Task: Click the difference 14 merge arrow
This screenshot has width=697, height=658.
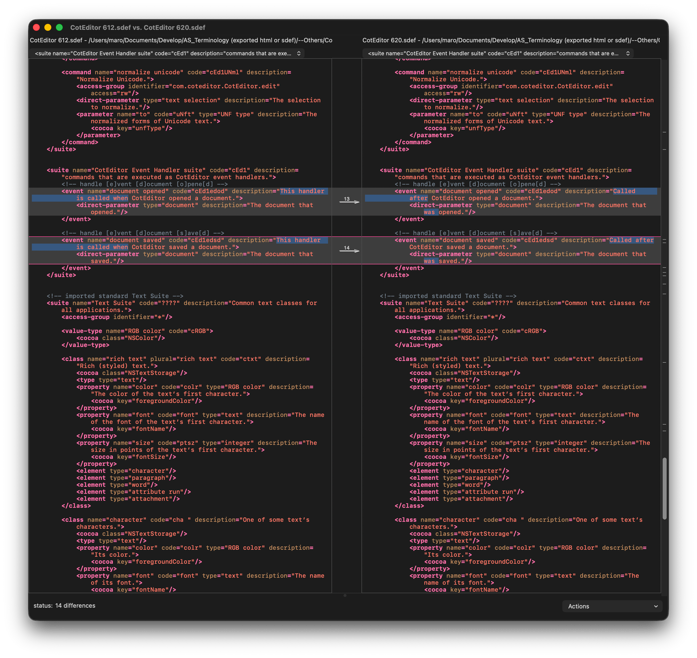Action: [x=347, y=250]
